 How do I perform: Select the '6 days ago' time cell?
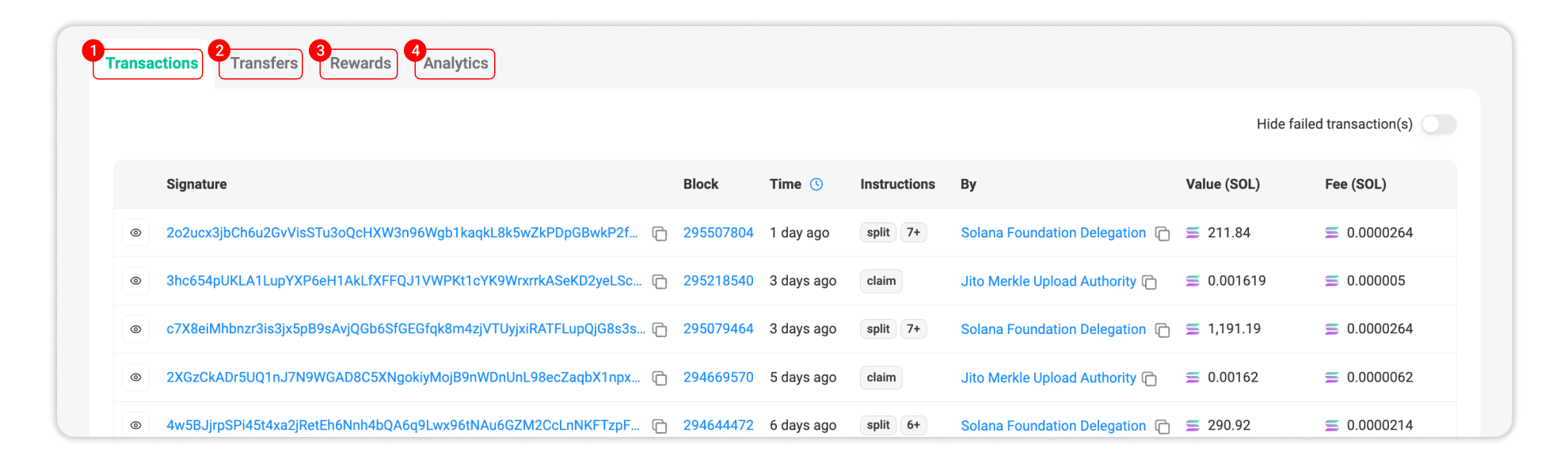(x=803, y=425)
